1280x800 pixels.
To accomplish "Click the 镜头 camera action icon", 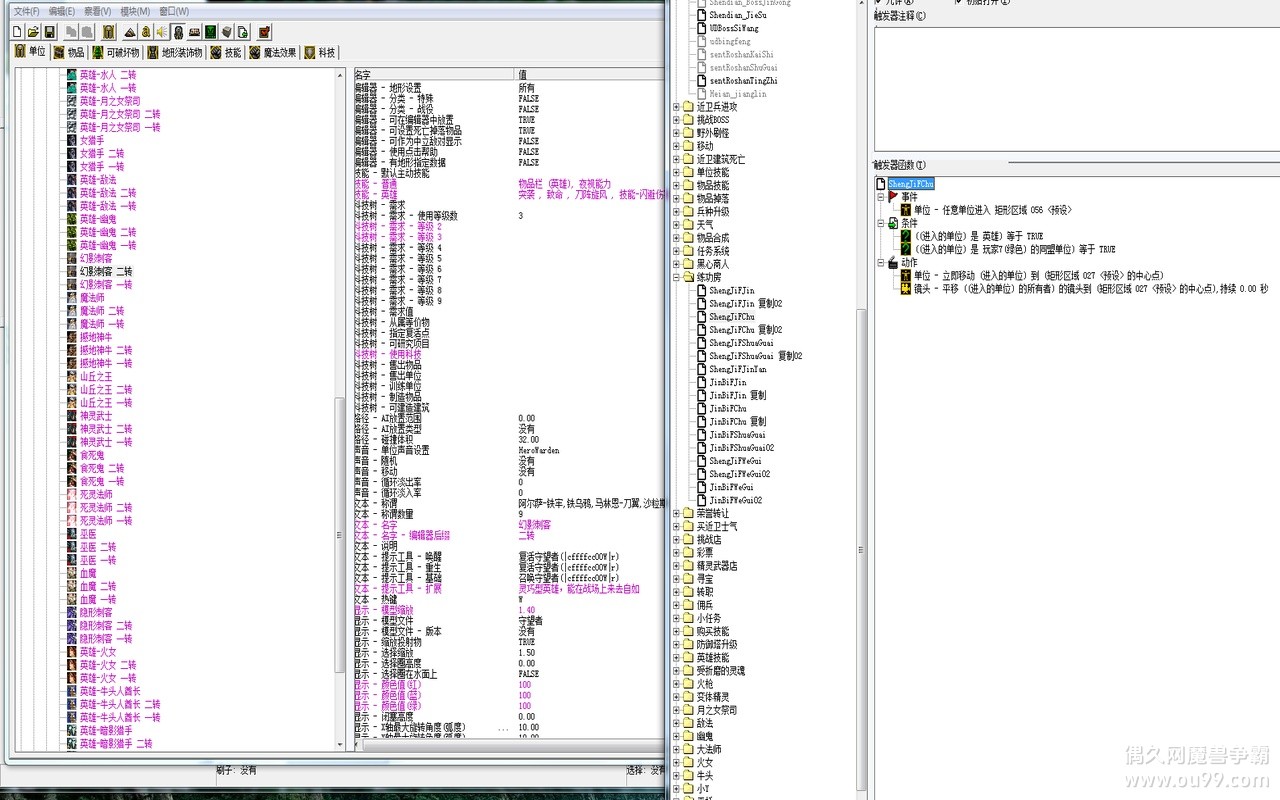I will pos(906,288).
